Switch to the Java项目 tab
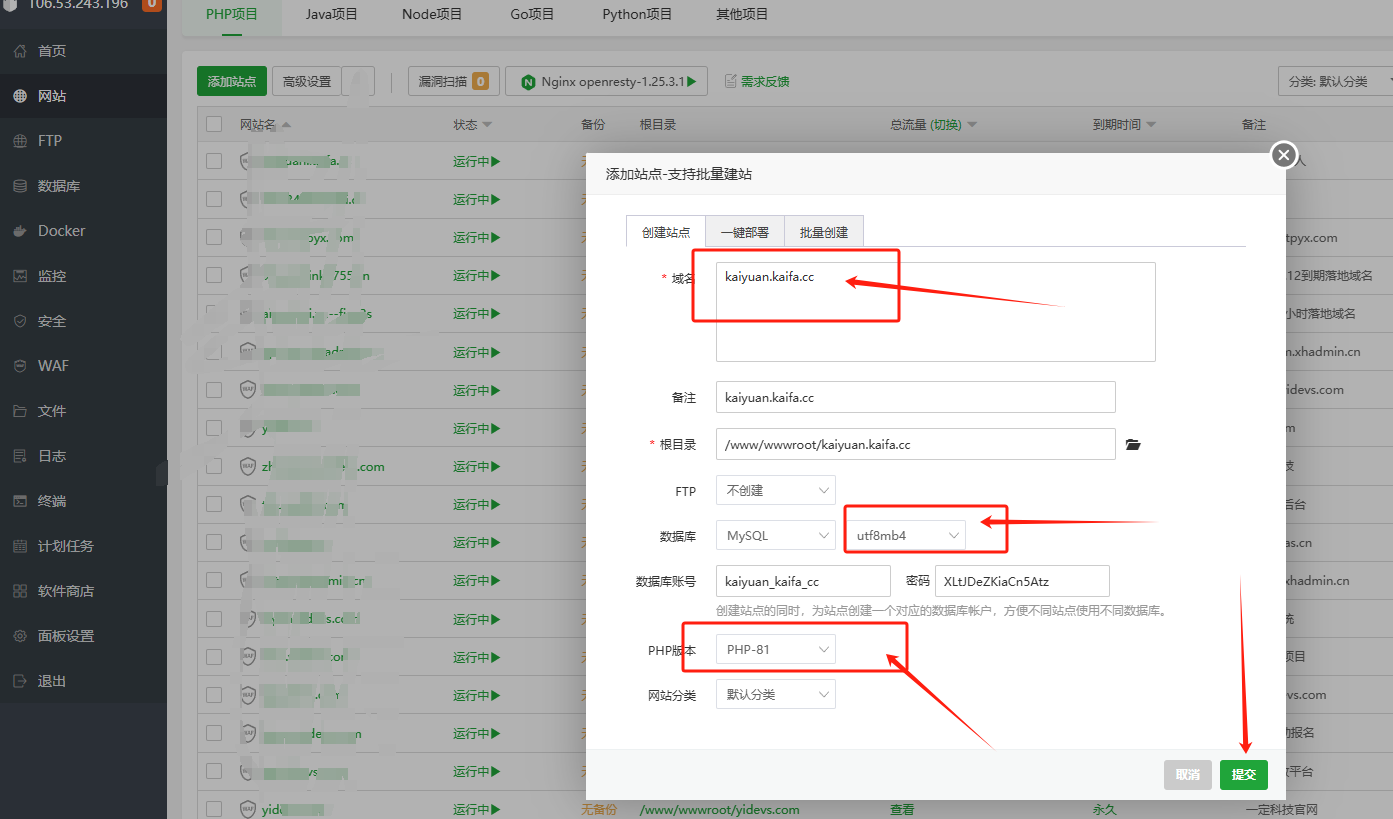Viewport: 1393px width, 819px height. pyautogui.click(x=331, y=14)
